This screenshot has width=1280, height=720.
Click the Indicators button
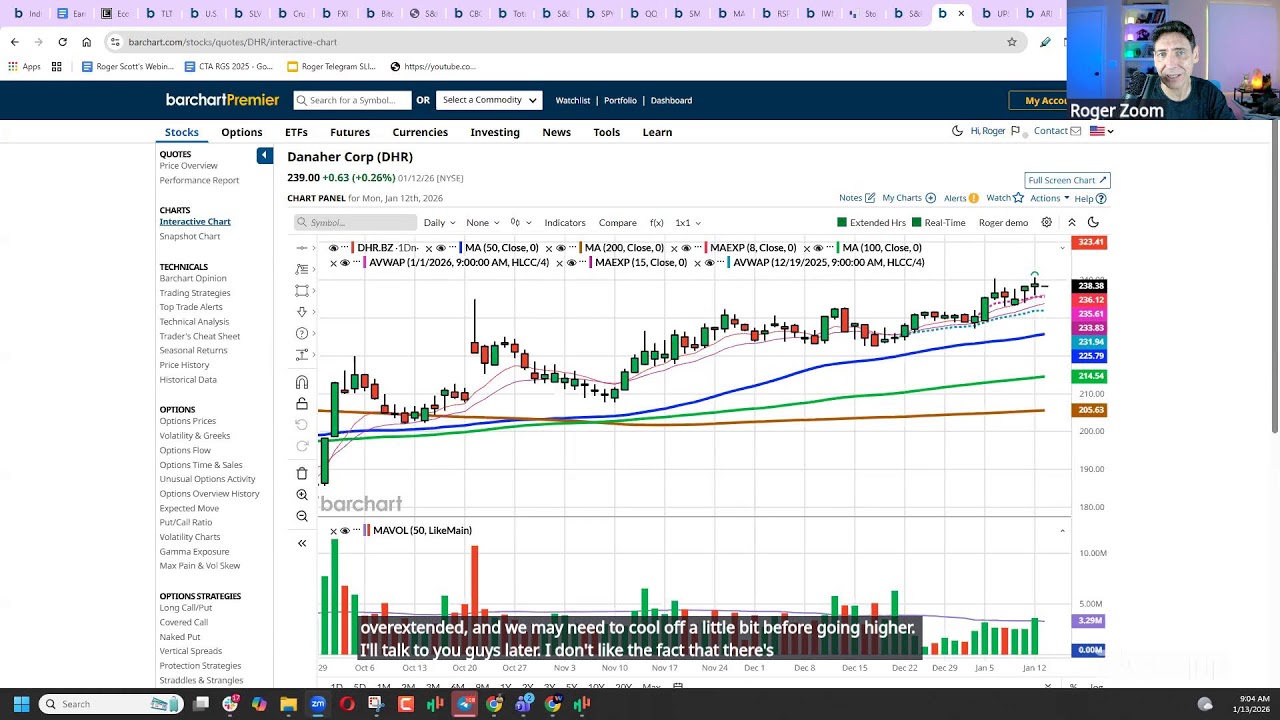pyautogui.click(x=565, y=222)
